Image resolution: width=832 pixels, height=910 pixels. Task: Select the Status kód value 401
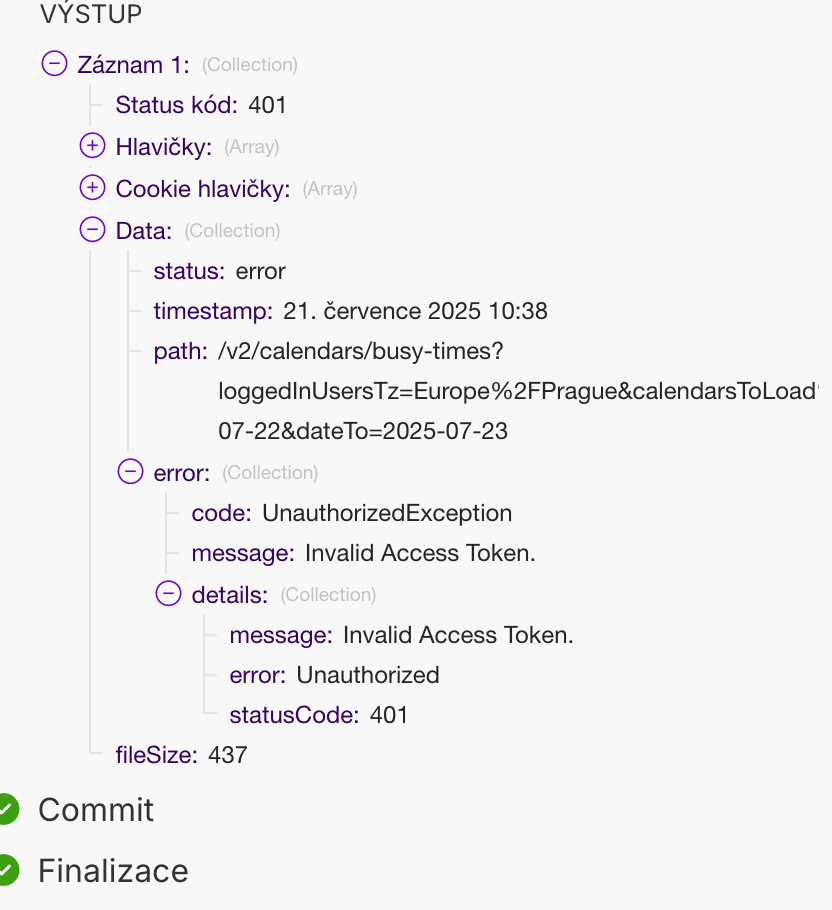click(x=268, y=105)
